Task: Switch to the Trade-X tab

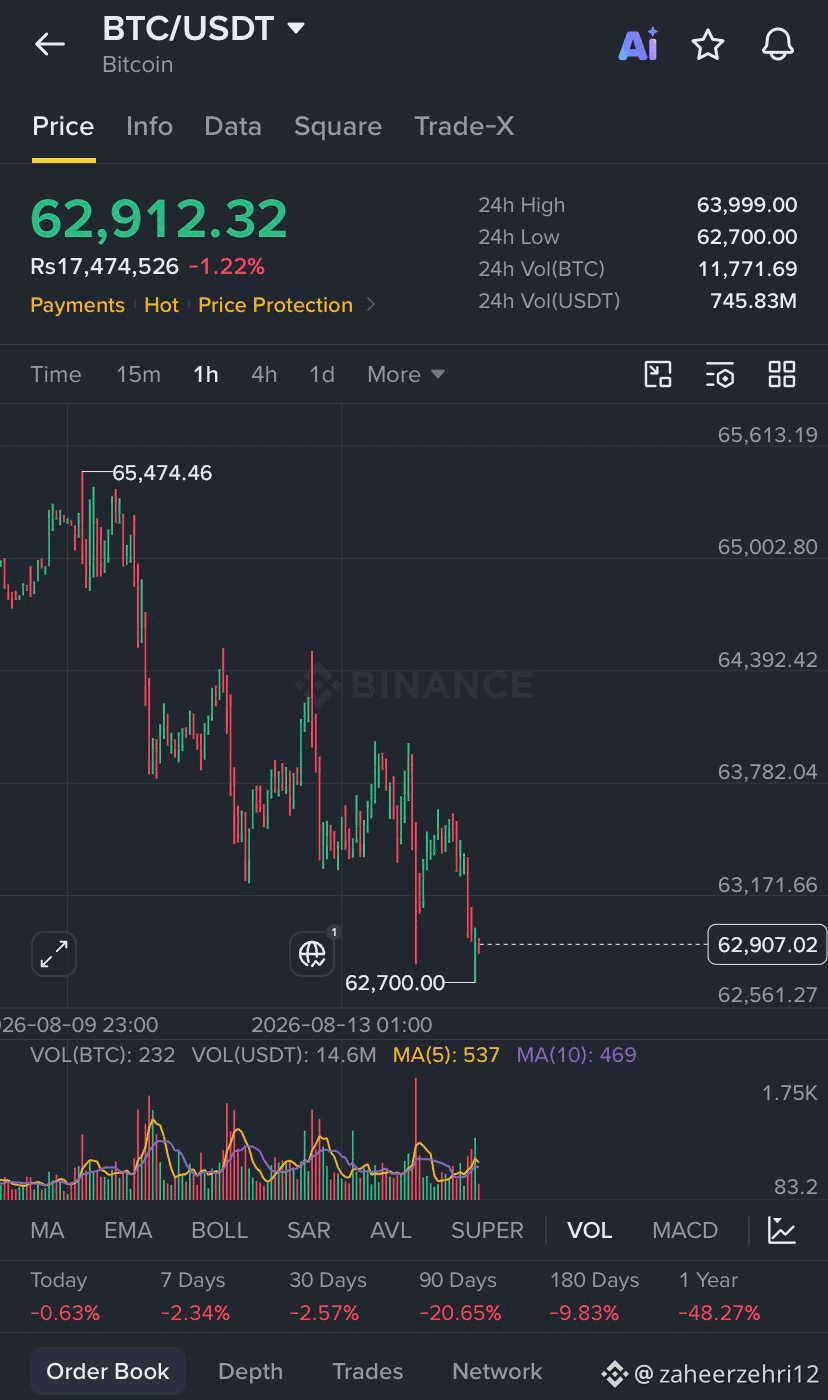Action: point(464,126)
